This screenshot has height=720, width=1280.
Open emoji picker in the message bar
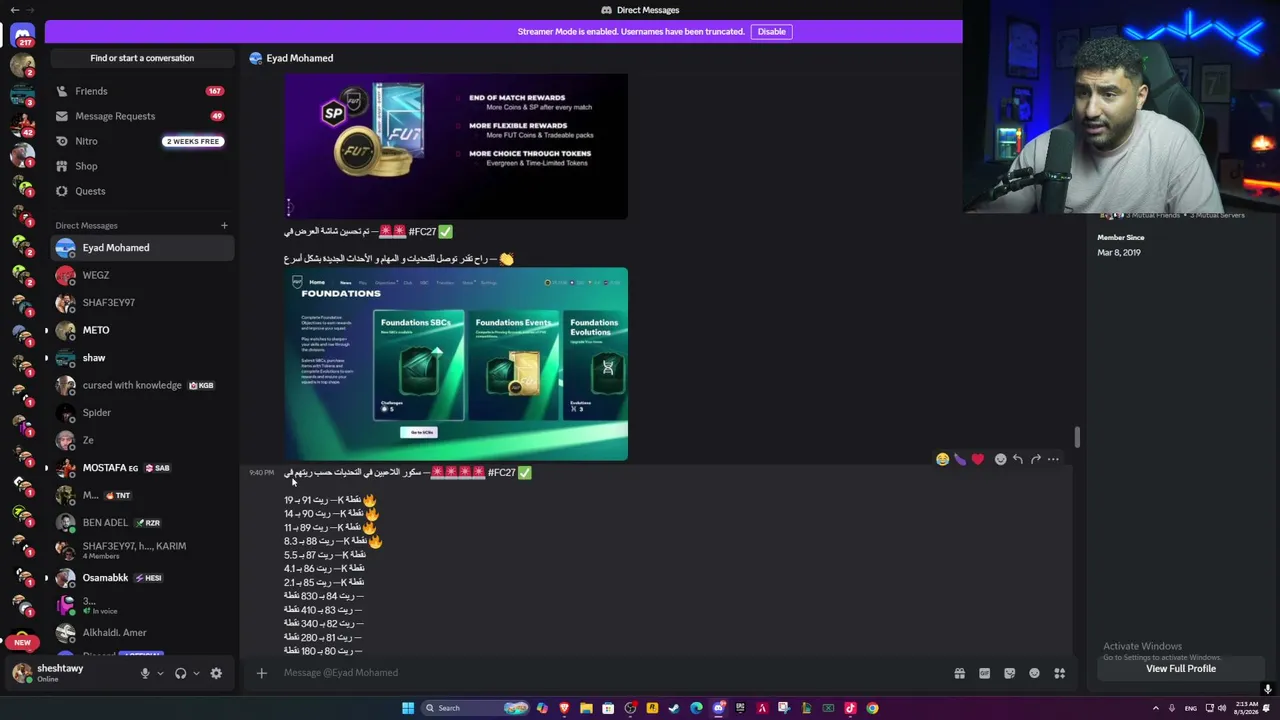pos(1034,673)
